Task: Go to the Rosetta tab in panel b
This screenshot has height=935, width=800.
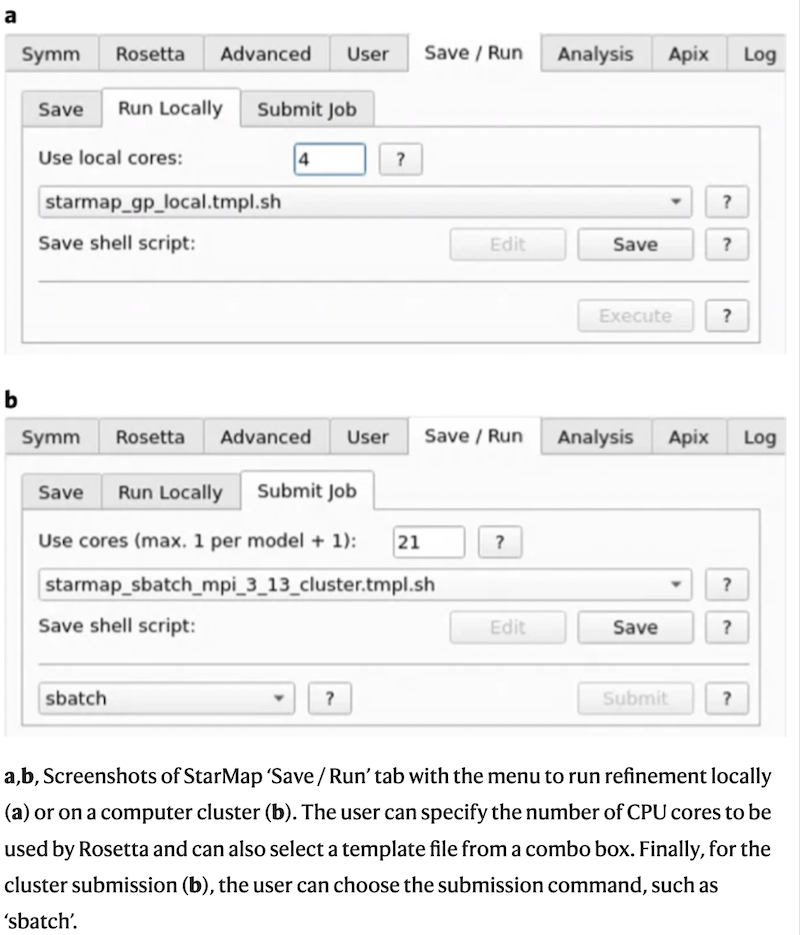Action: click(150, 437)
